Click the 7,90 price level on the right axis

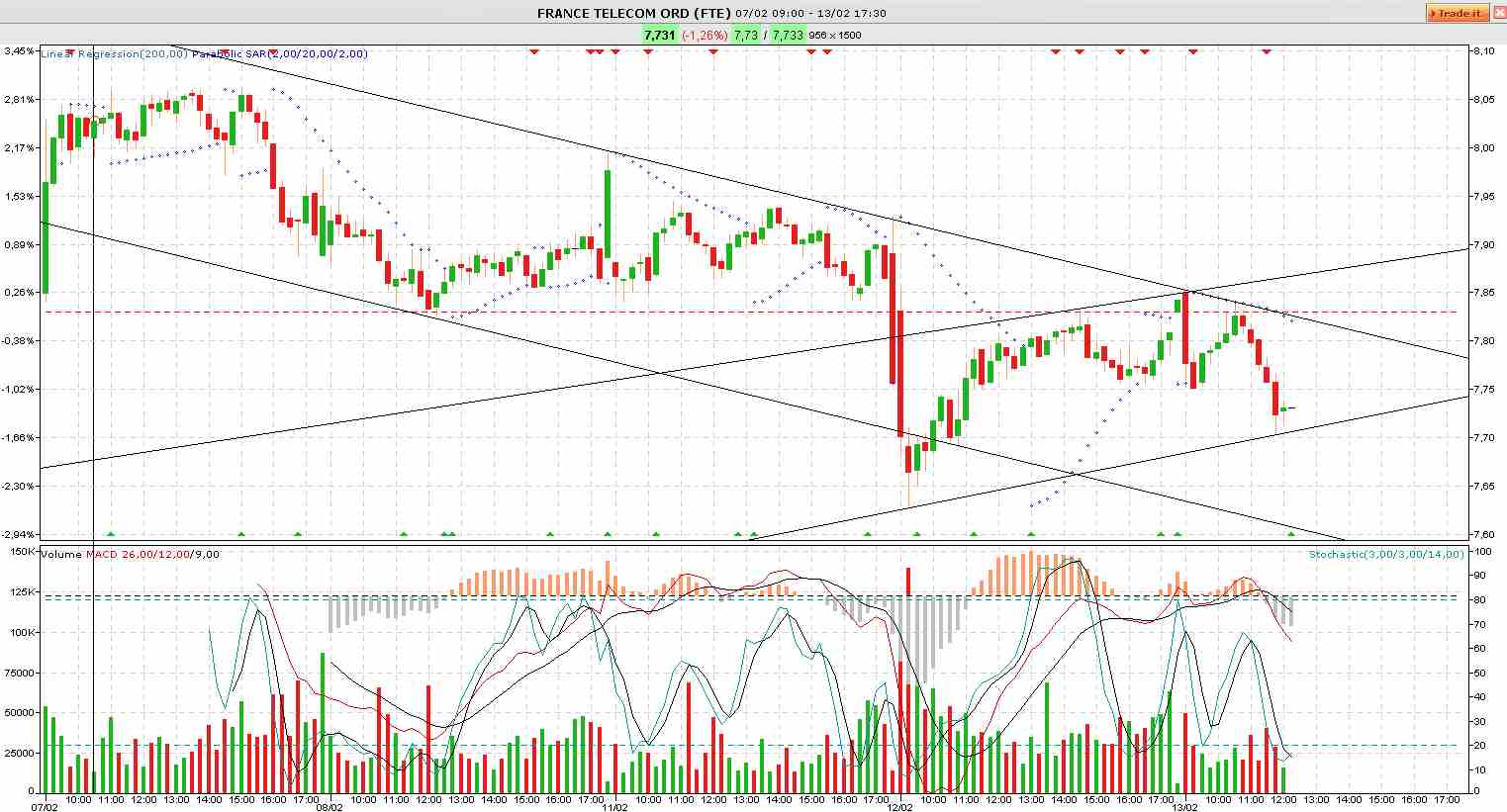tap(1483, 244)
